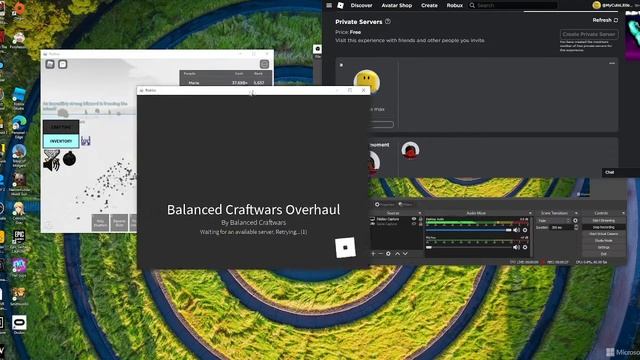The image size is (640, 360).
Task: Toggle lock on Game Capture source
Action: tap(420, 224)
